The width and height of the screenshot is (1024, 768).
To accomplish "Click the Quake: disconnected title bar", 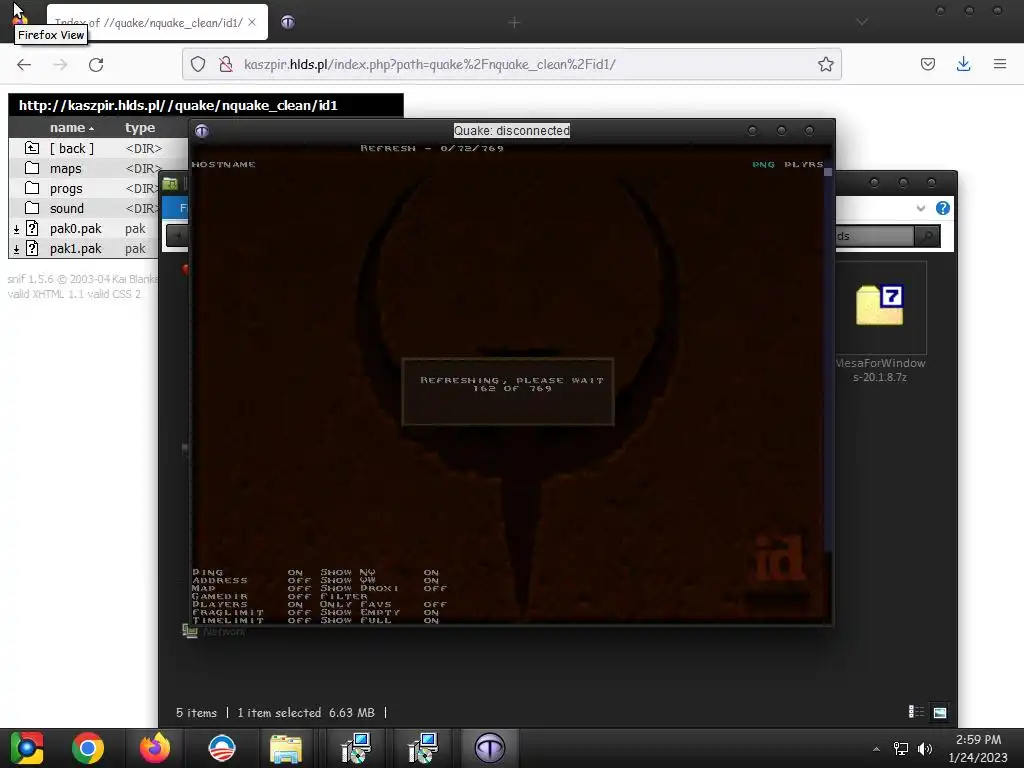I will (512, 131).
